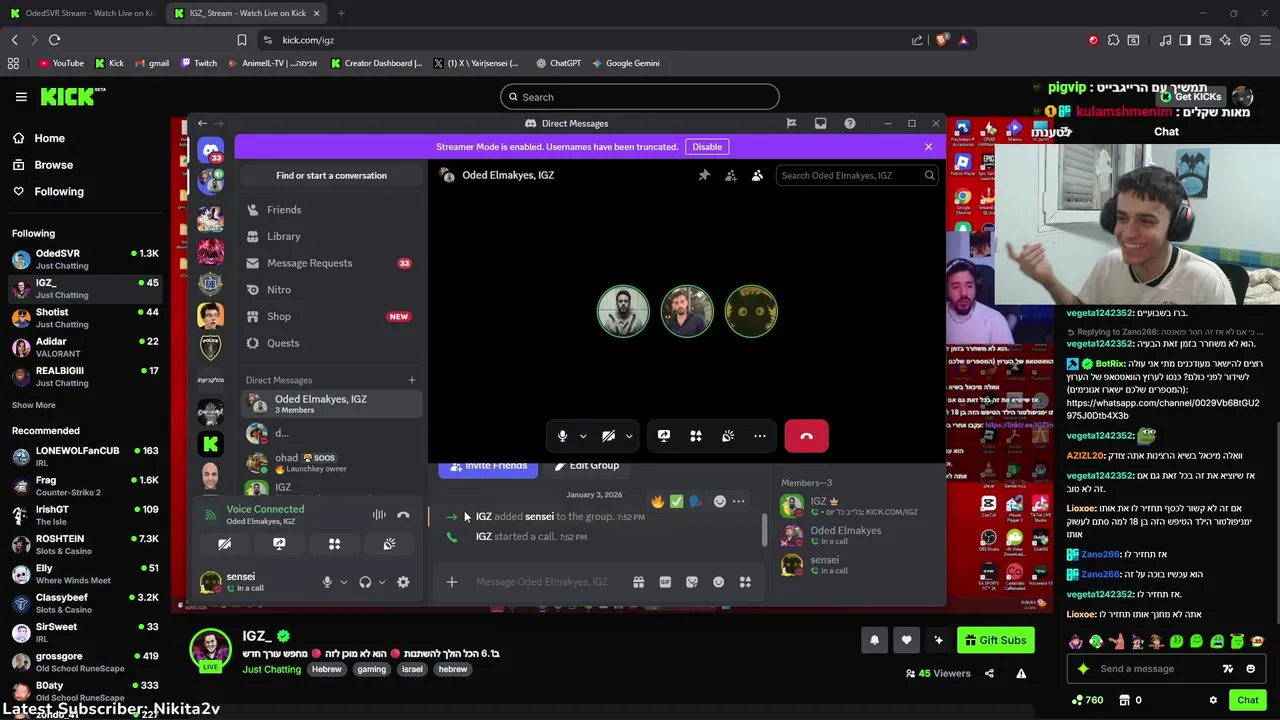The height and width of the screenshot is (720, 1280).
Task: Toggle member list icon in Discord header
Action: (x=757, y=175)
